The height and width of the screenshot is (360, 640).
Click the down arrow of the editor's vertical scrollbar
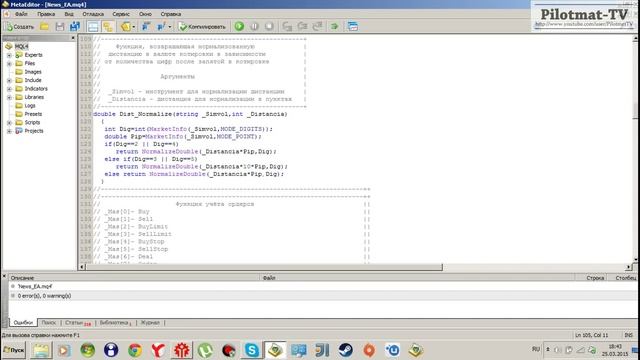coord(636,260)
